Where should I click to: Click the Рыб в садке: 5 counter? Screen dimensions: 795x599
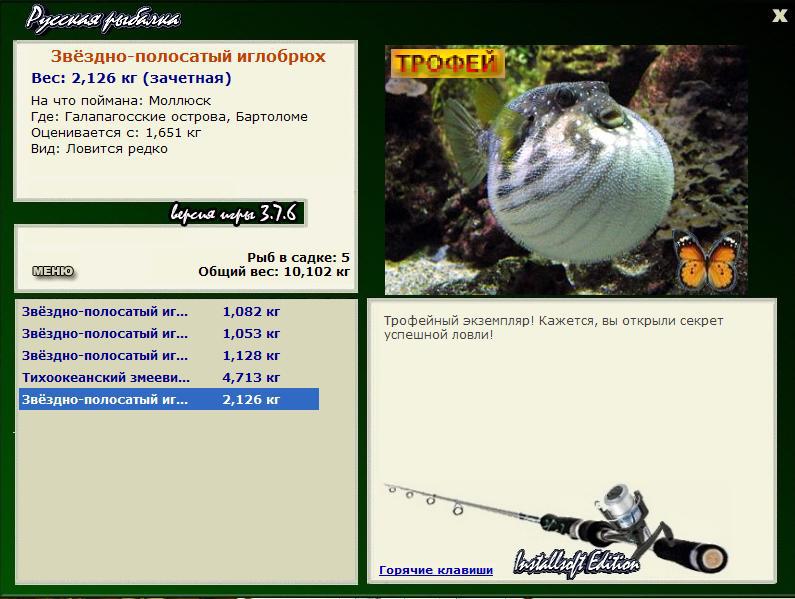point(298,257)
